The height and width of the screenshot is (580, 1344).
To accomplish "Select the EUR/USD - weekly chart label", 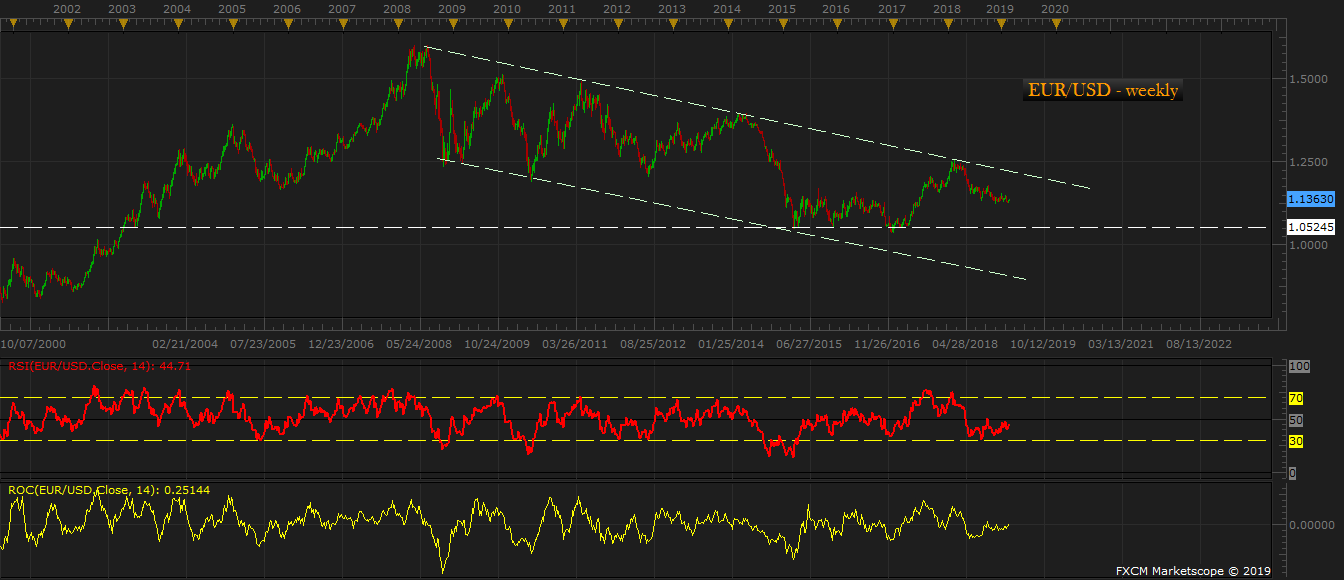I will (x=1103, y=90).
